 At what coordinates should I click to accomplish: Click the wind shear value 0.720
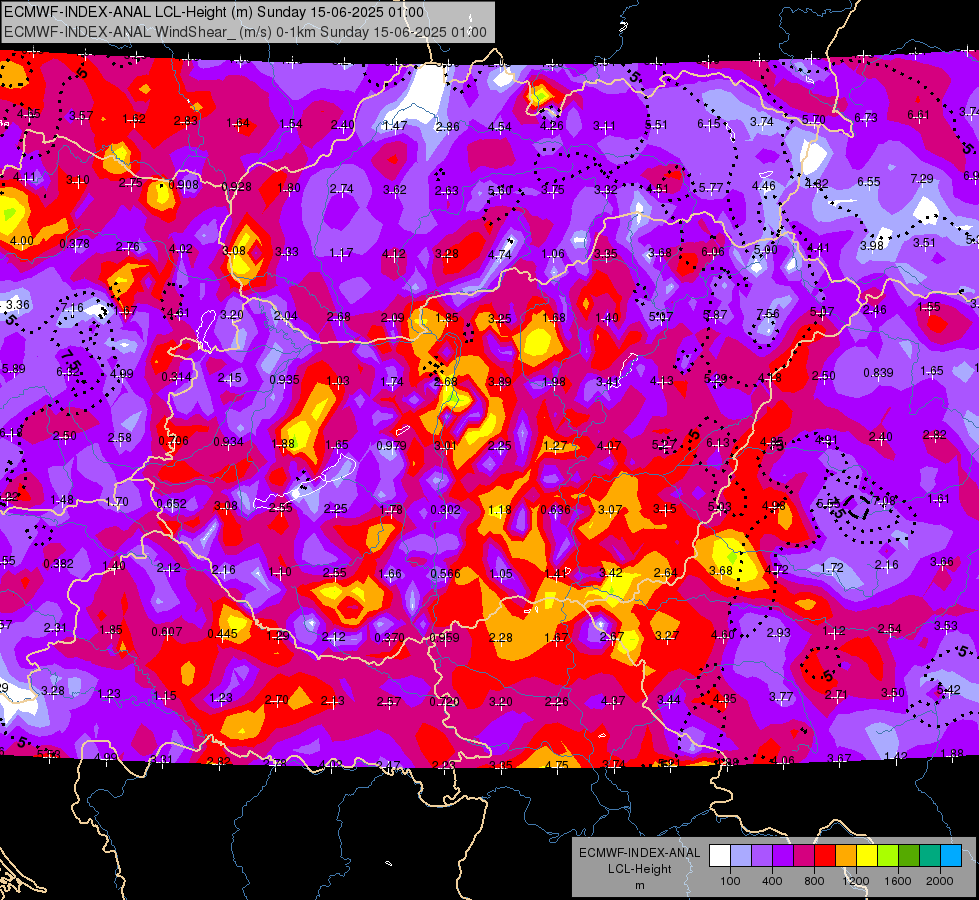(x=444, y=701)
